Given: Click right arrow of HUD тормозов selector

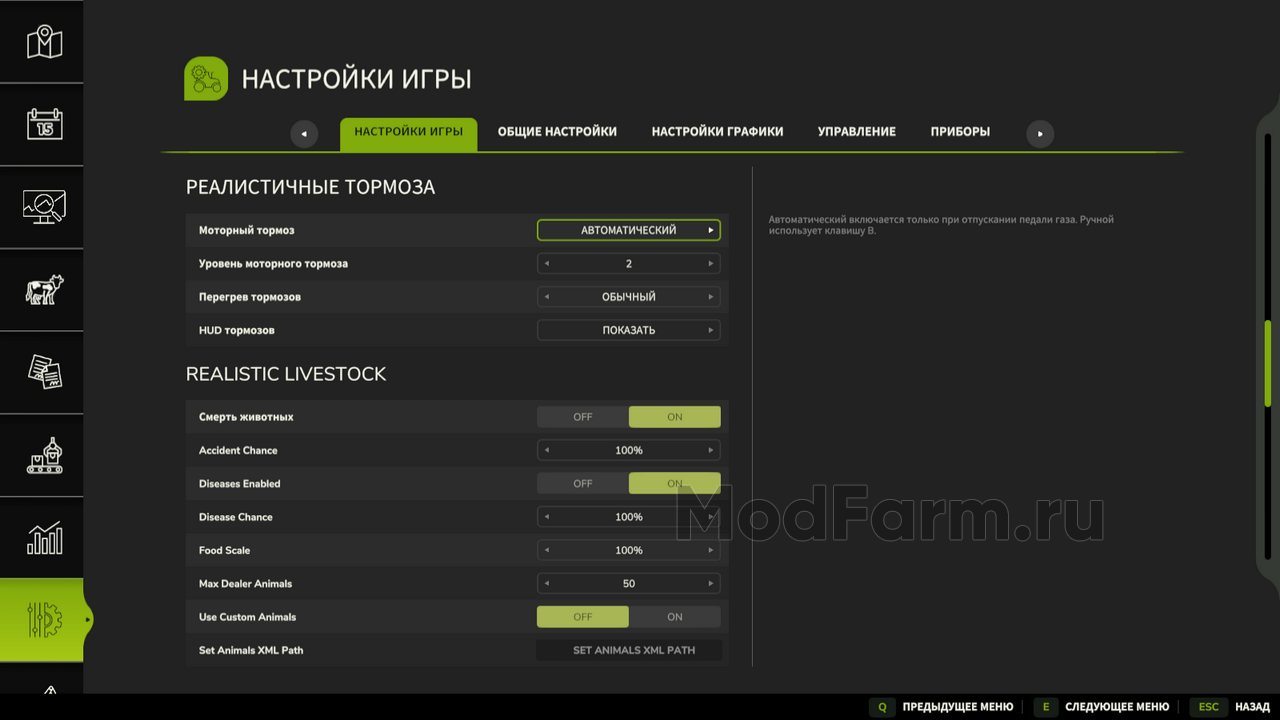Looking at the screenshot, I should (711, 330).
